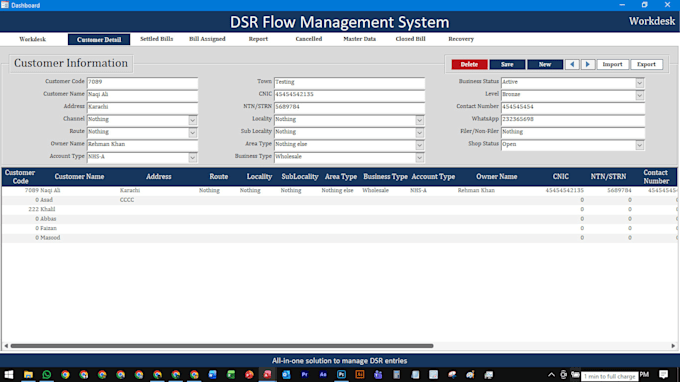This screenshot has height=382, width=680.
Task: Open Adobe Premiere Pro taskbar icon
Action: (x=304, y=375)
